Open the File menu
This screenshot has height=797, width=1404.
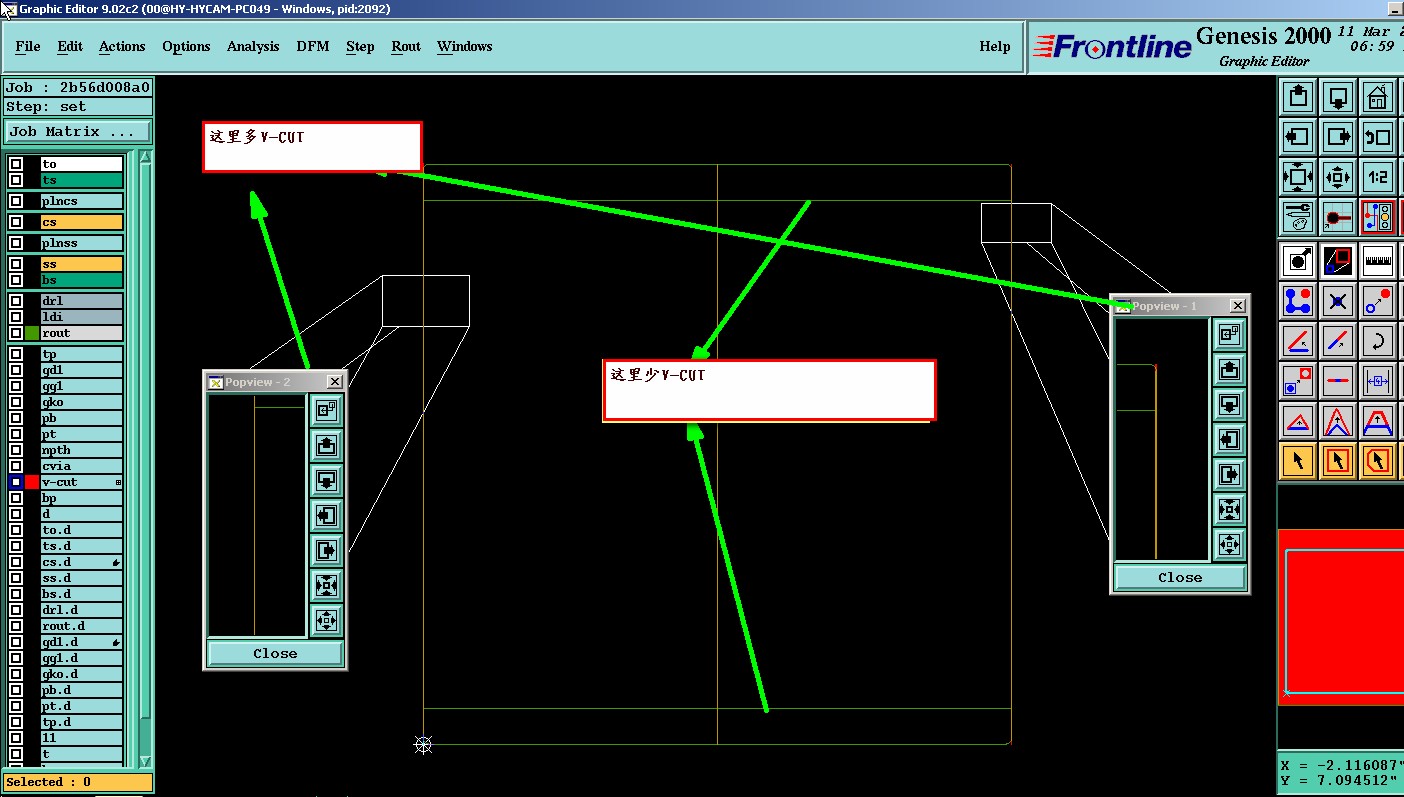28,46
